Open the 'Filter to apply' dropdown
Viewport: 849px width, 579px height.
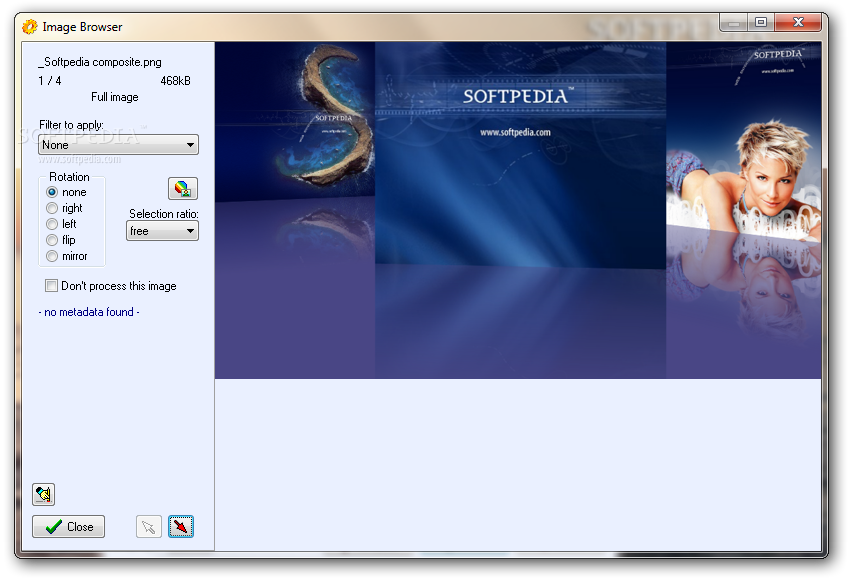tap(119, 145)
